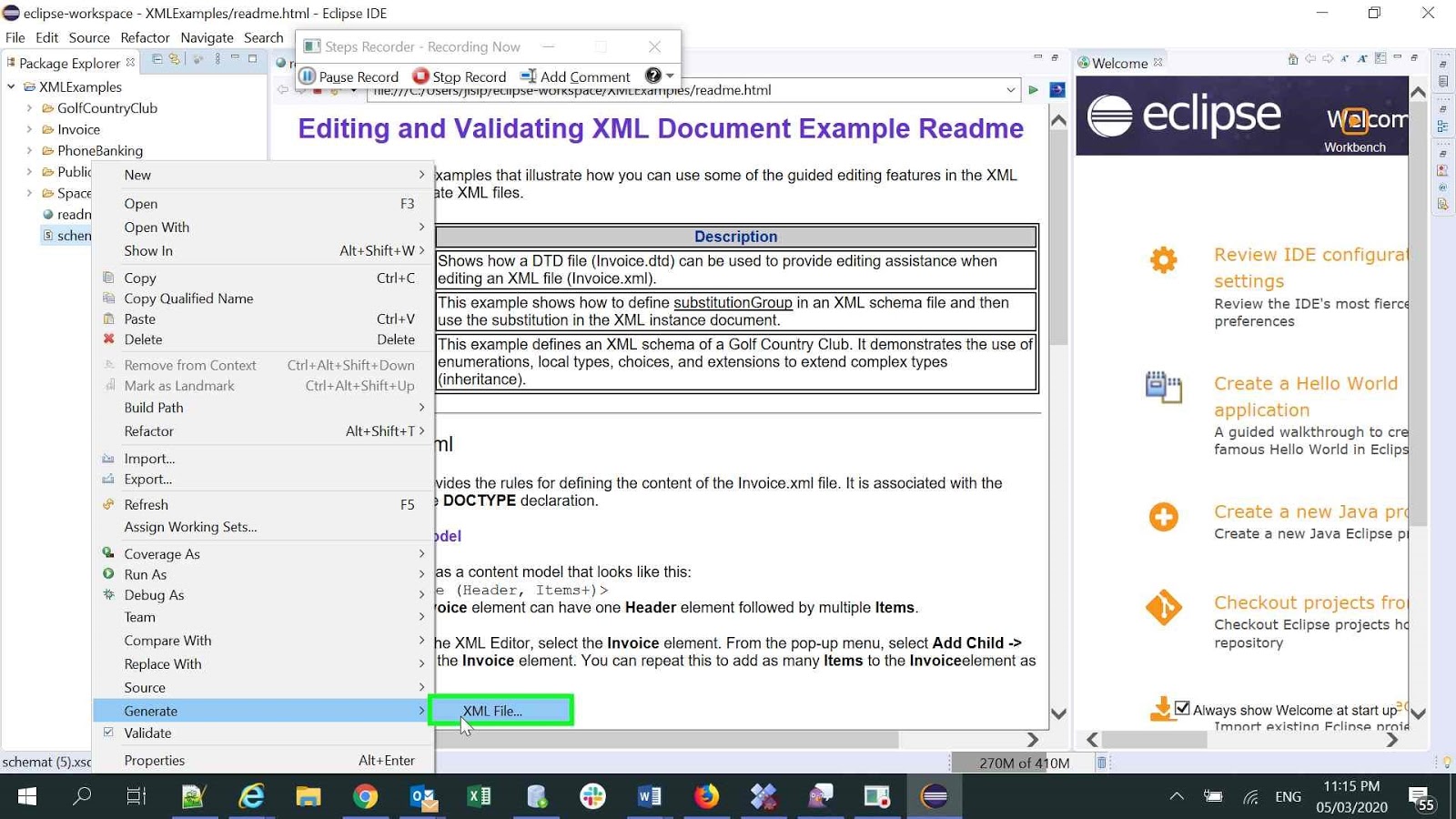1456x819 pixels.
Task: Select the Link with Editor icon in Package Explorer
Action: coord(175,60)
